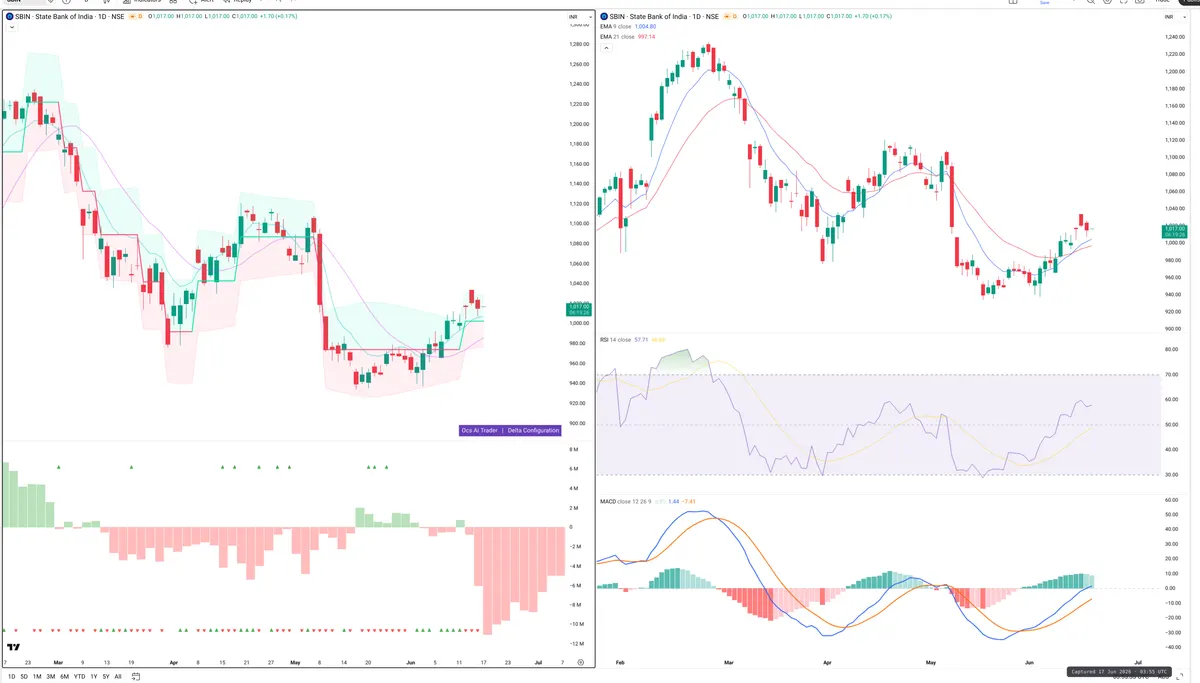Select the RSI 14 close legend
The height and width of the screenshot is (683, 1200).
[615, 340]
